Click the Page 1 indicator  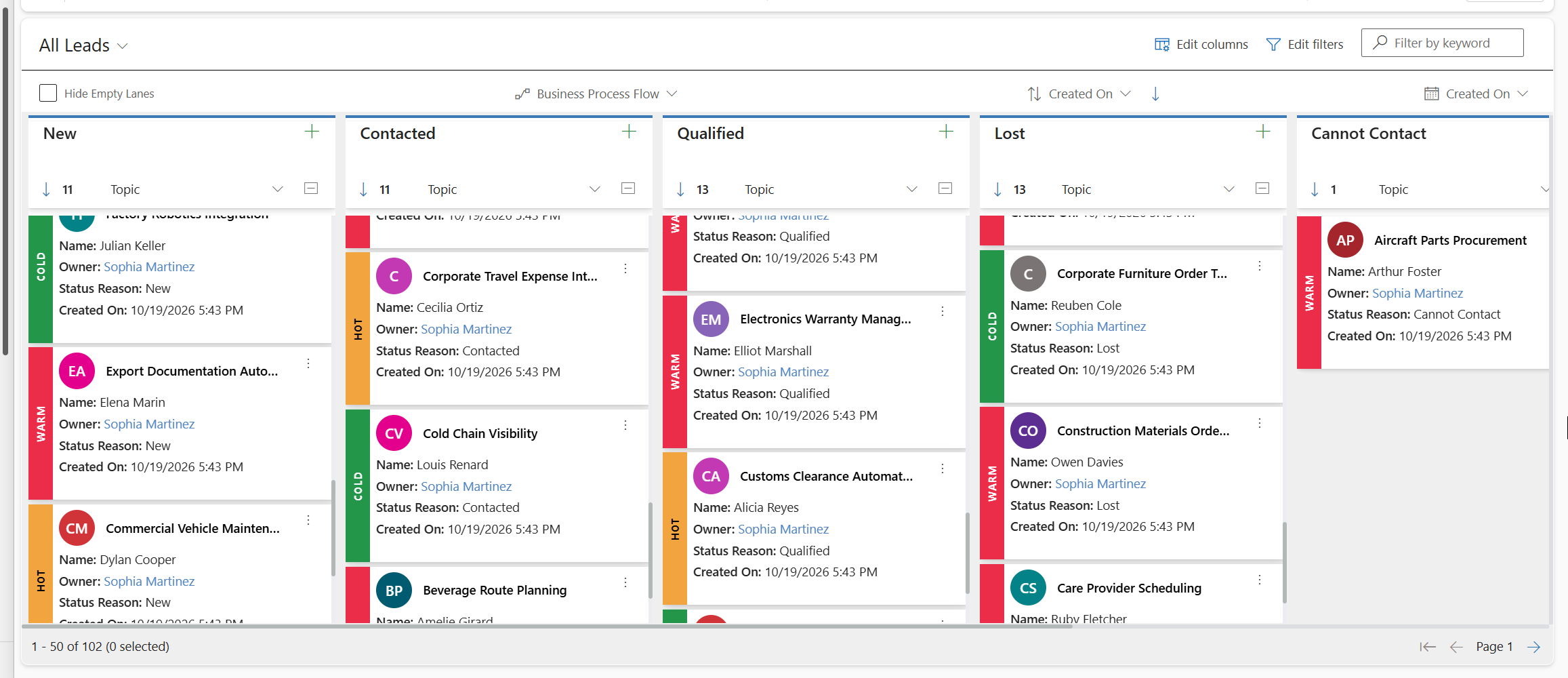pyautogui.click(x=1494, y=647)
